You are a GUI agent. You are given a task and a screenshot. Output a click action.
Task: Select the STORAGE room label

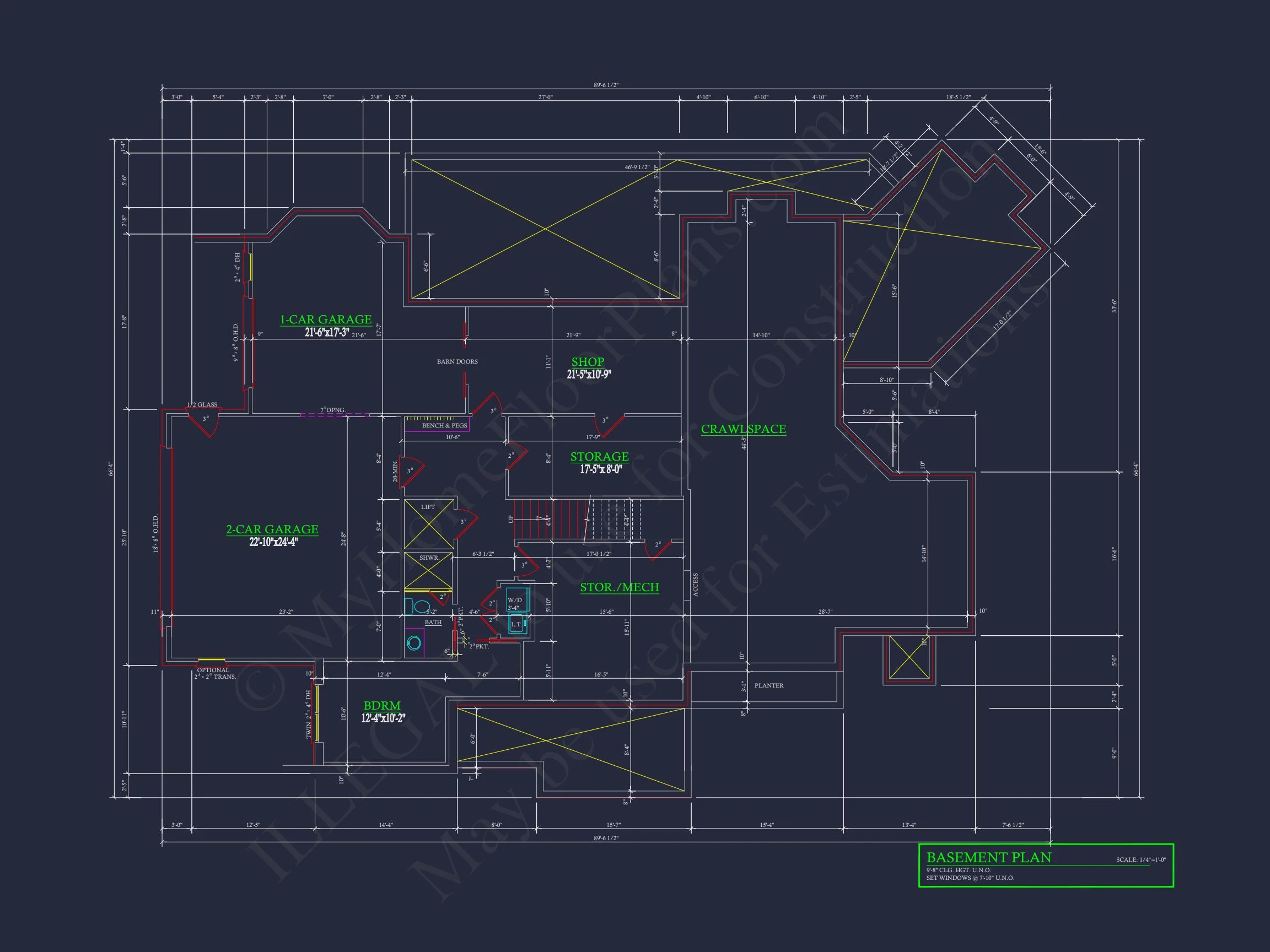[599, 457]
